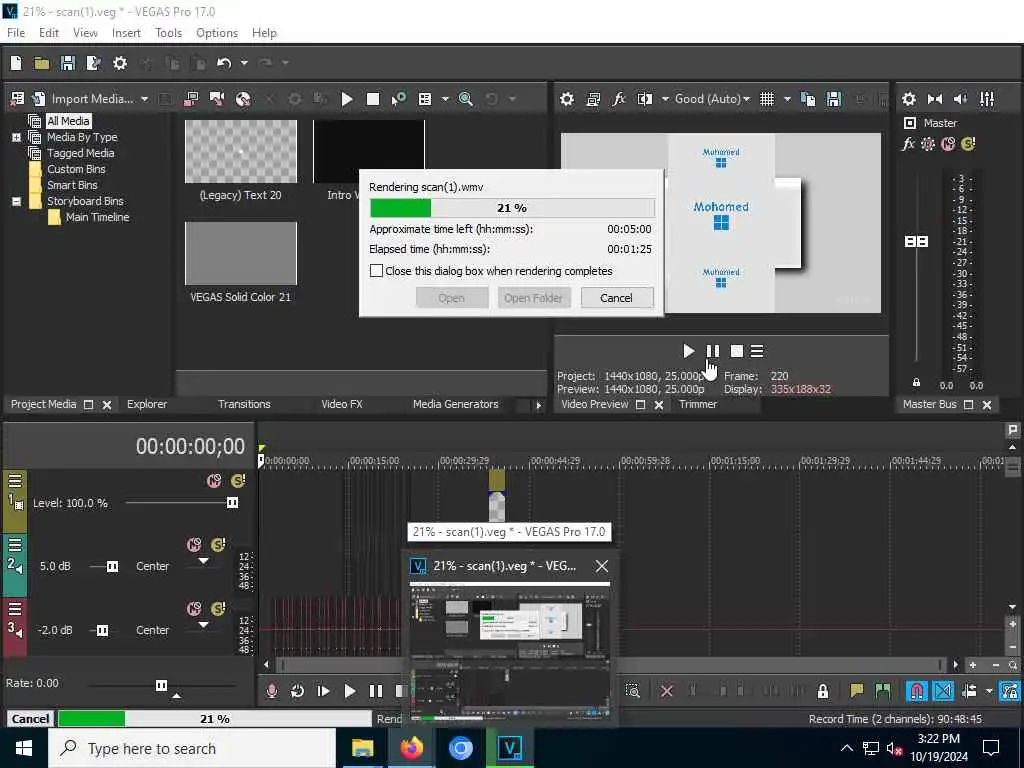1024x768 pixels.
Task: Cancel rendering in the render dialog
Action: click(x=616, y=298)
